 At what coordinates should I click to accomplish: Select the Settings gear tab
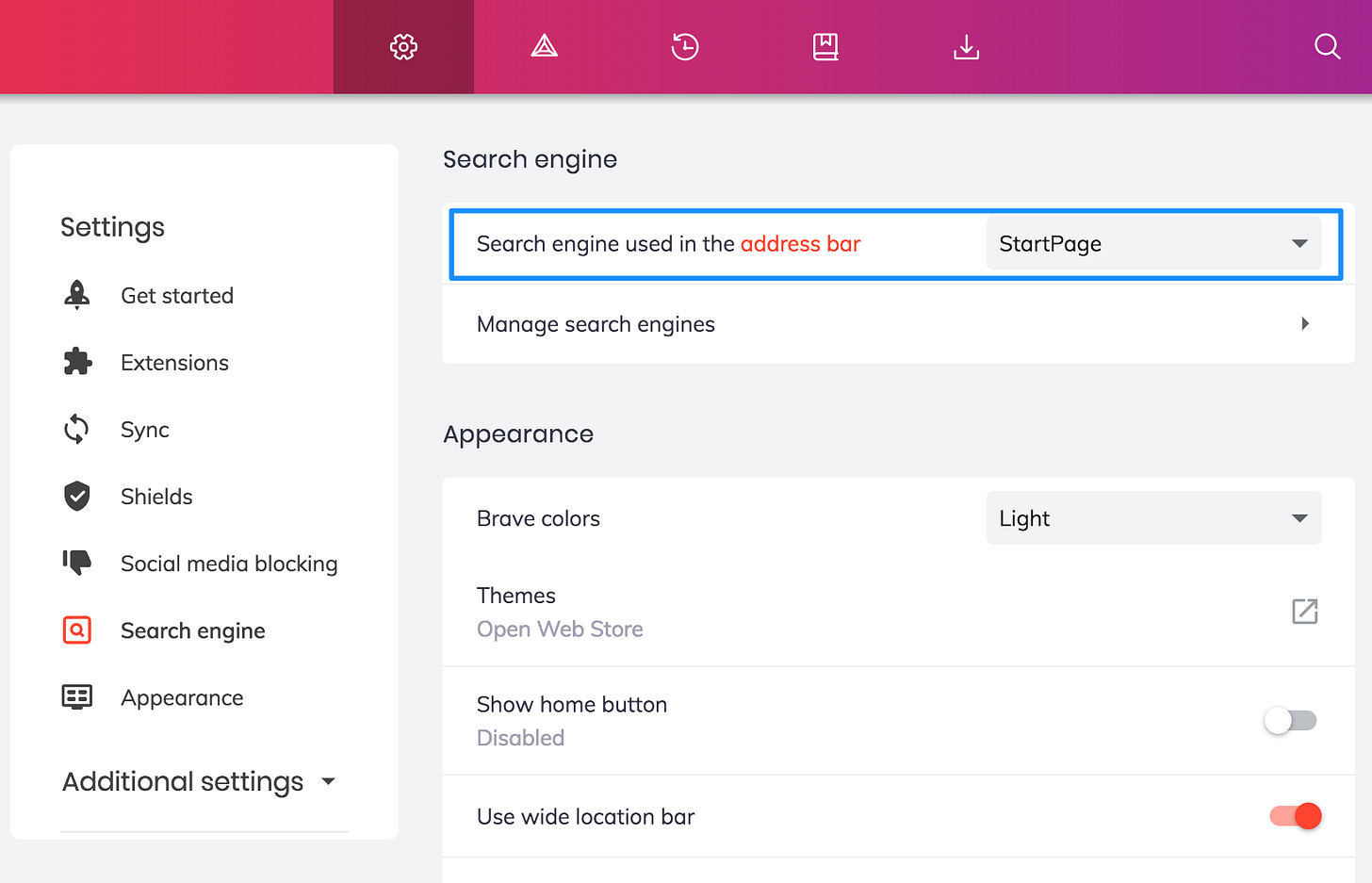coord(403,46)
